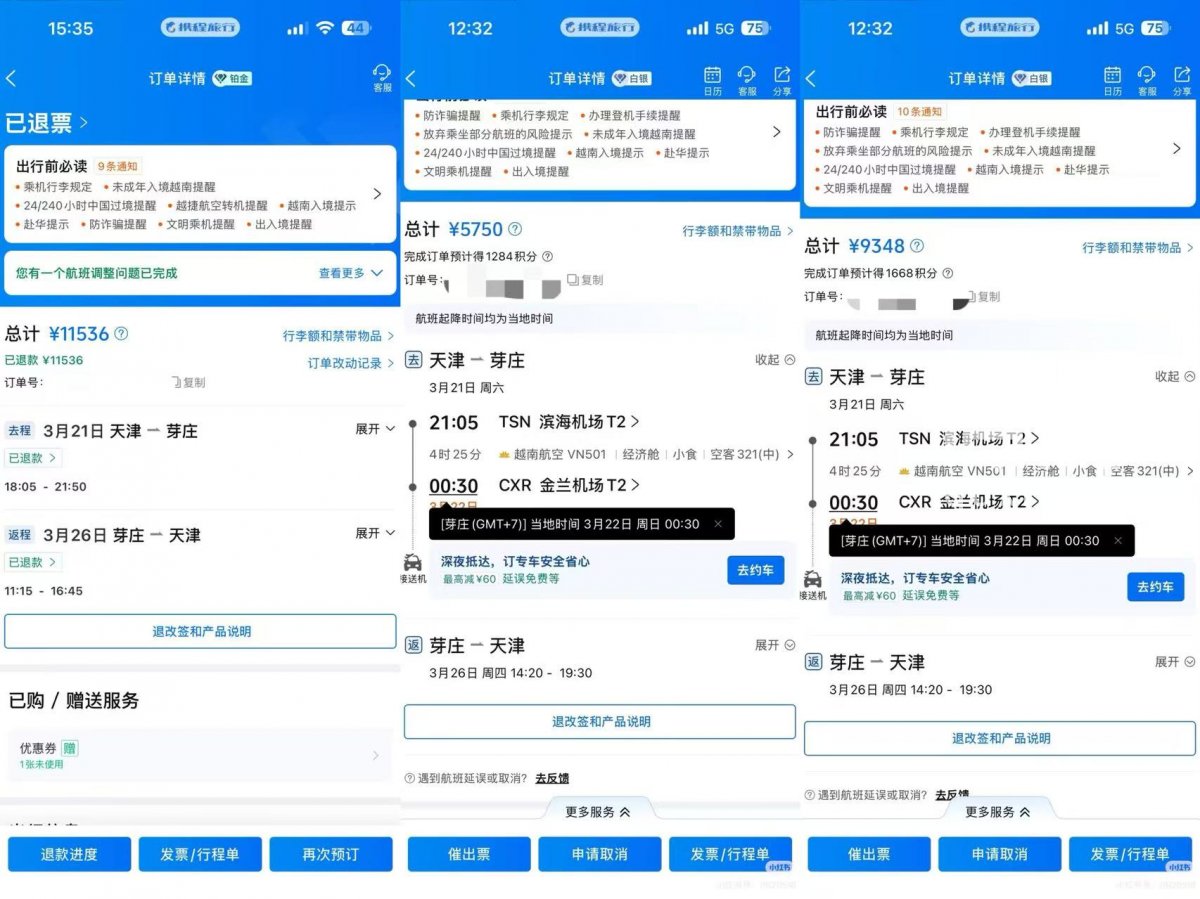
Task: Open the 优惠券 gift coupon row
Action: click(x=198, y=755)
